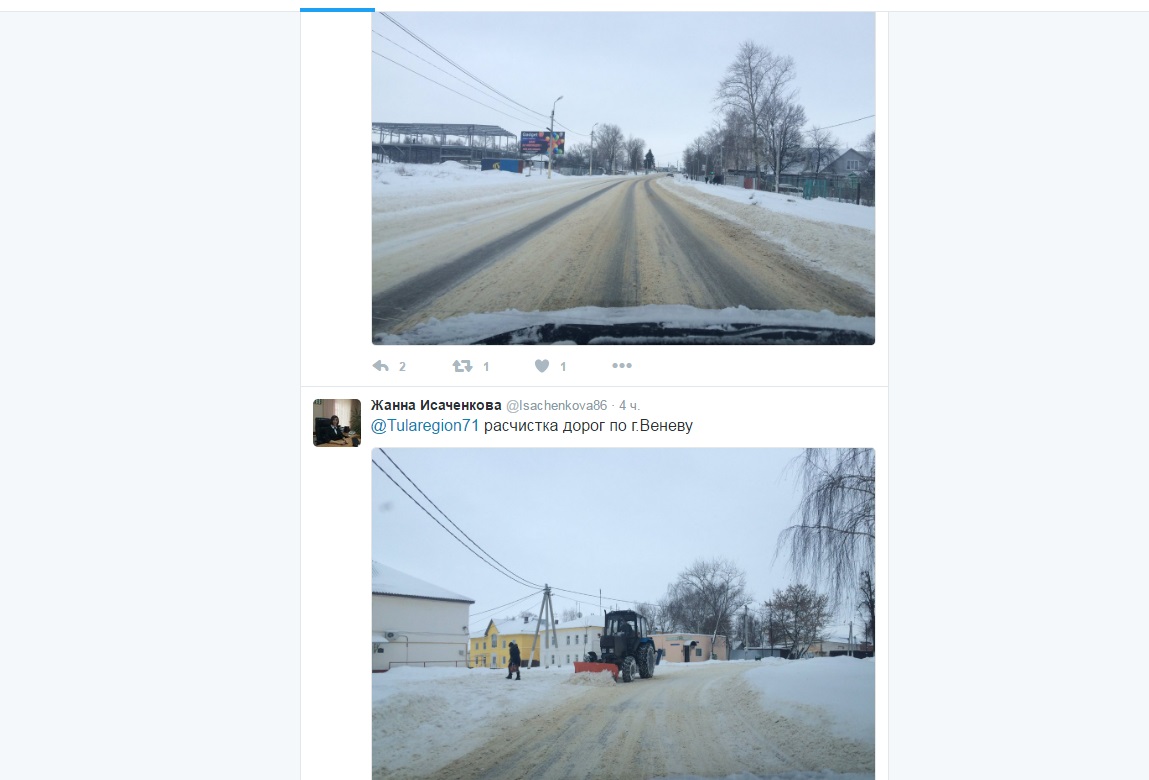Click the like count beside the heart
This screenshot has width=1149, height=780.
click(563, 367)
